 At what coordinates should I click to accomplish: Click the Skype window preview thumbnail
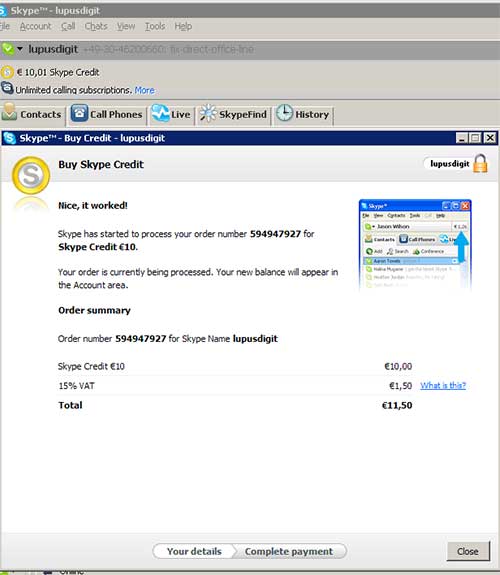click(415, 245)
